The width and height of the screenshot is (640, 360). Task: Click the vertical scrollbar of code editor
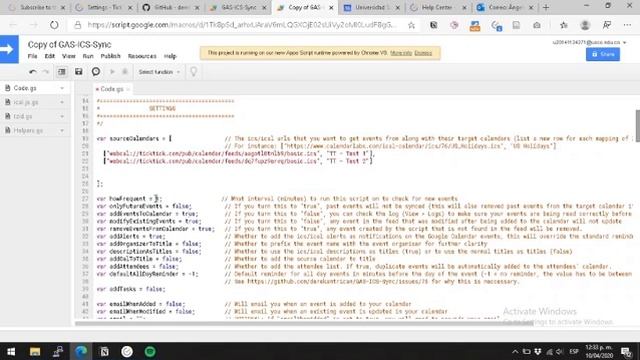pos(637,126)
